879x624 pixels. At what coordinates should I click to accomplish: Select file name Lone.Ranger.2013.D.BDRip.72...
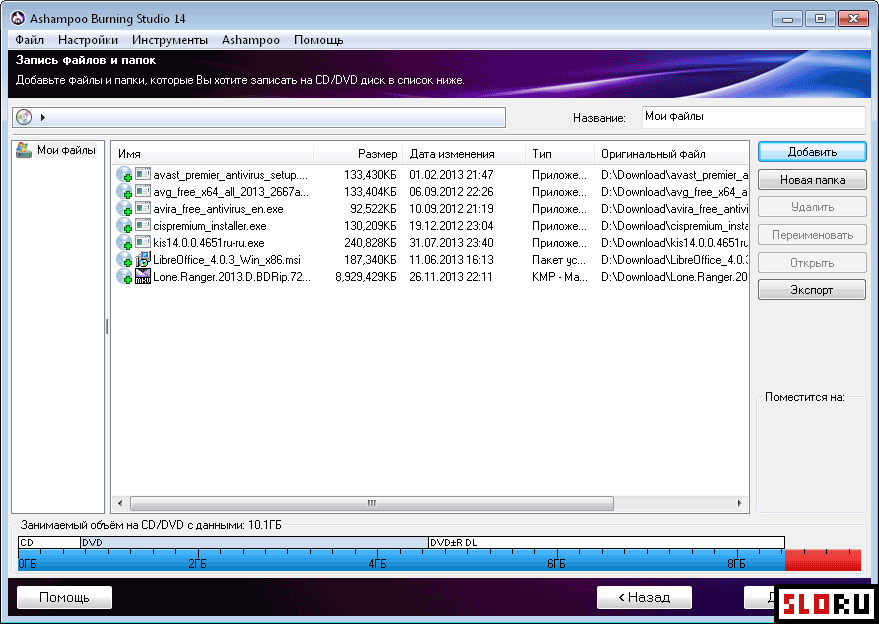coord(232,276)
